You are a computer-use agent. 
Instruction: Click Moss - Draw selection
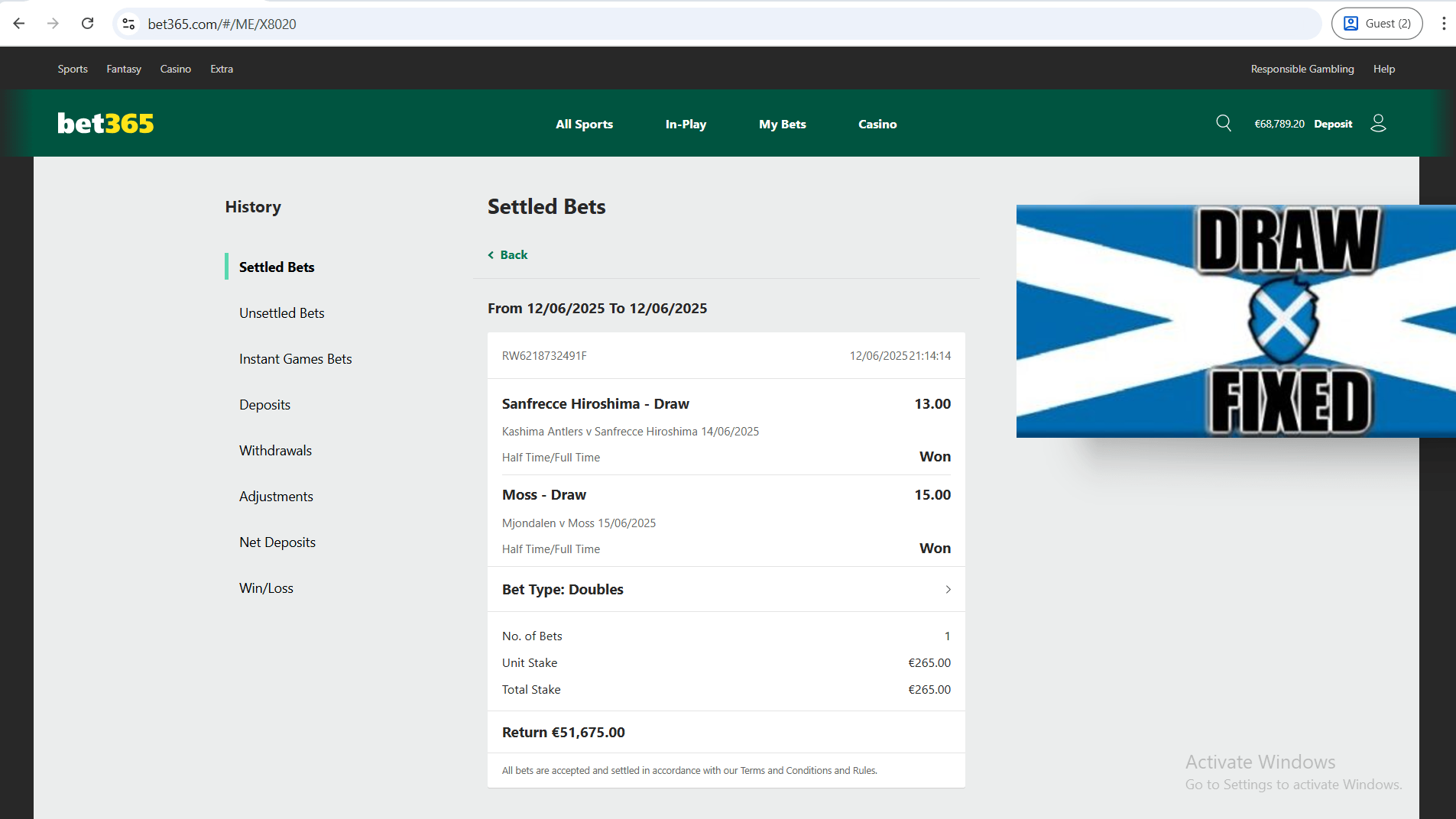(x=544, y=495)
